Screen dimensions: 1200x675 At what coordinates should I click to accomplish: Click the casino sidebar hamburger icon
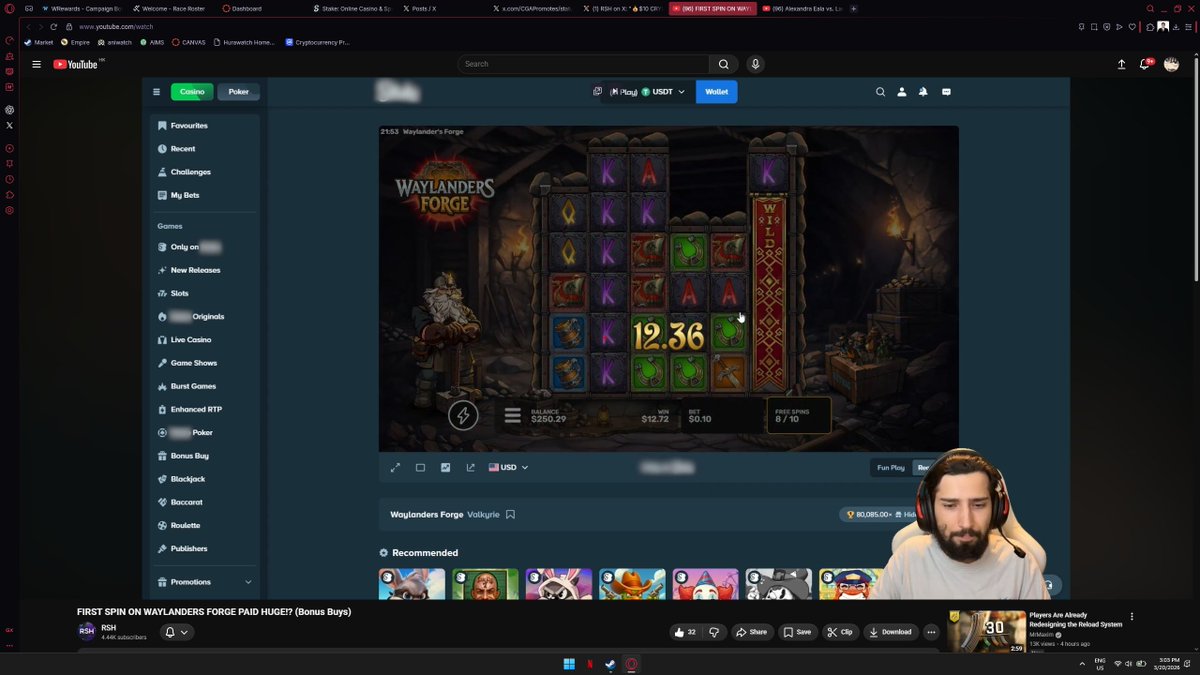tap(156, 92)
